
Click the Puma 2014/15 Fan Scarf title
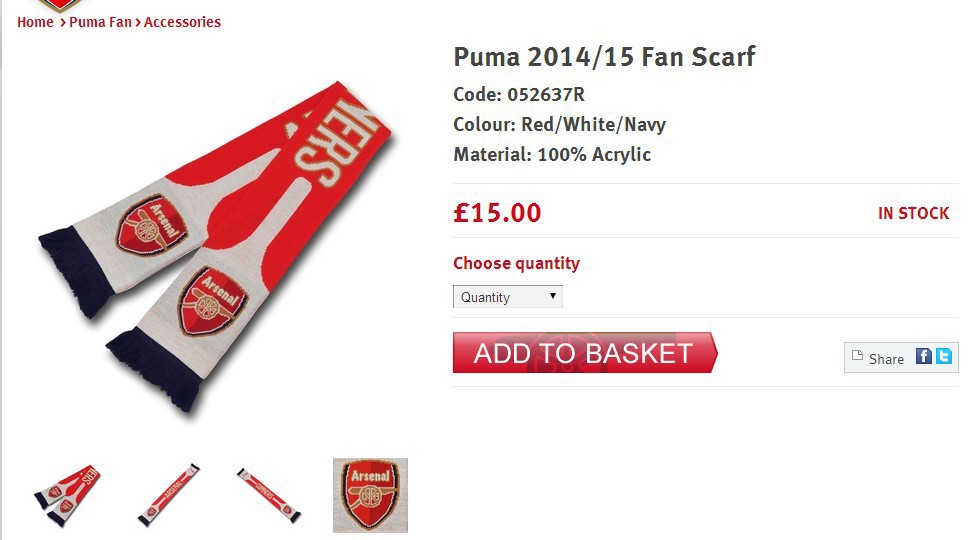(604, 56)
